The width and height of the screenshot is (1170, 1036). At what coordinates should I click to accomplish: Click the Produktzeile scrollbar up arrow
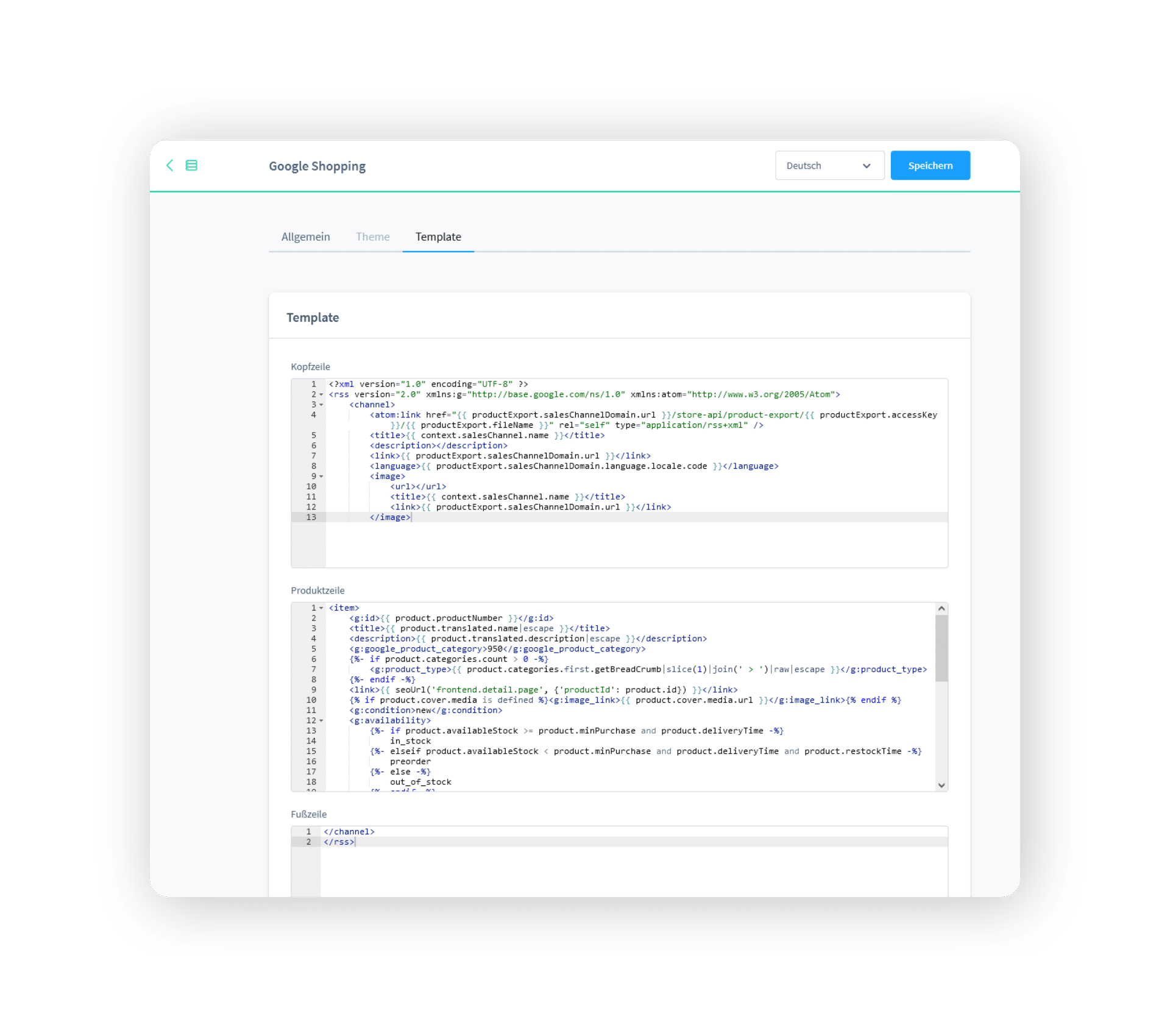[x=941, y=608]
